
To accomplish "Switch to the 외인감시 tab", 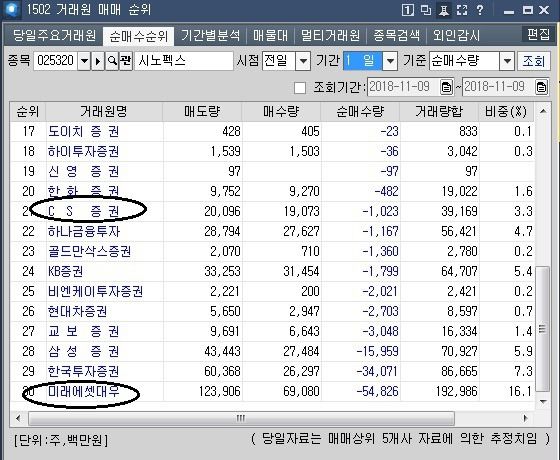I will click(456, 36).
